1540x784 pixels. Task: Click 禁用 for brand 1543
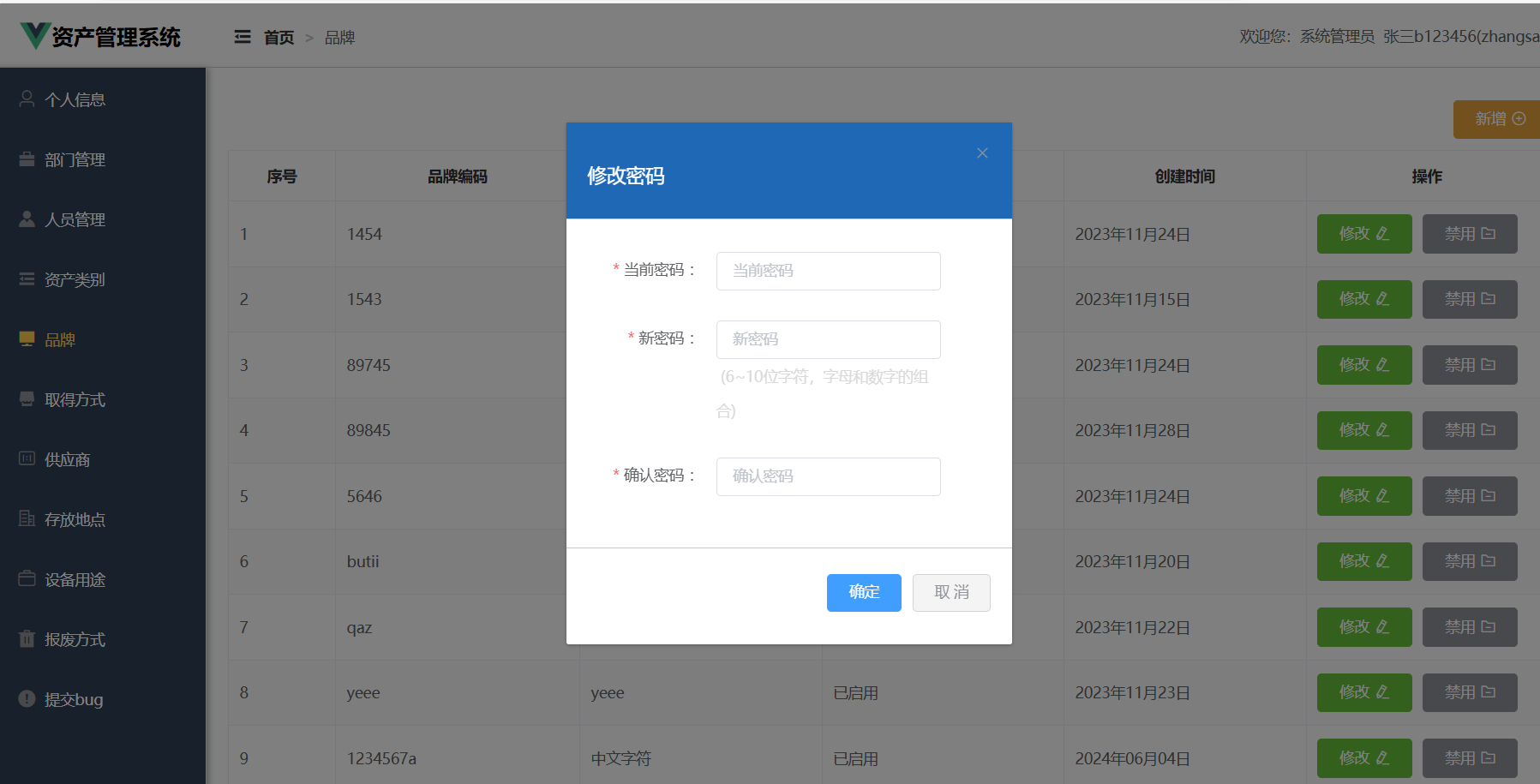(x=1470, y=299)
